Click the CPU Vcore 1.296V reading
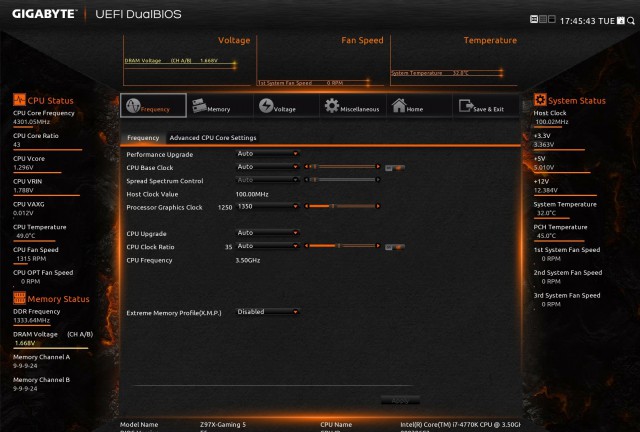The image size is (640, 432). 23,167
